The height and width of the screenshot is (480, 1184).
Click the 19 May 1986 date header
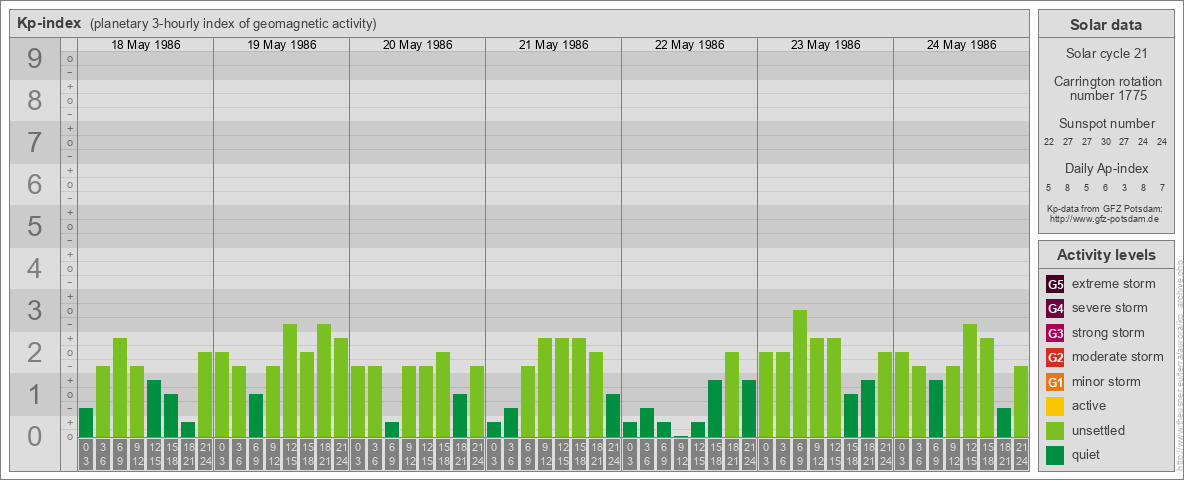(282, 45)
